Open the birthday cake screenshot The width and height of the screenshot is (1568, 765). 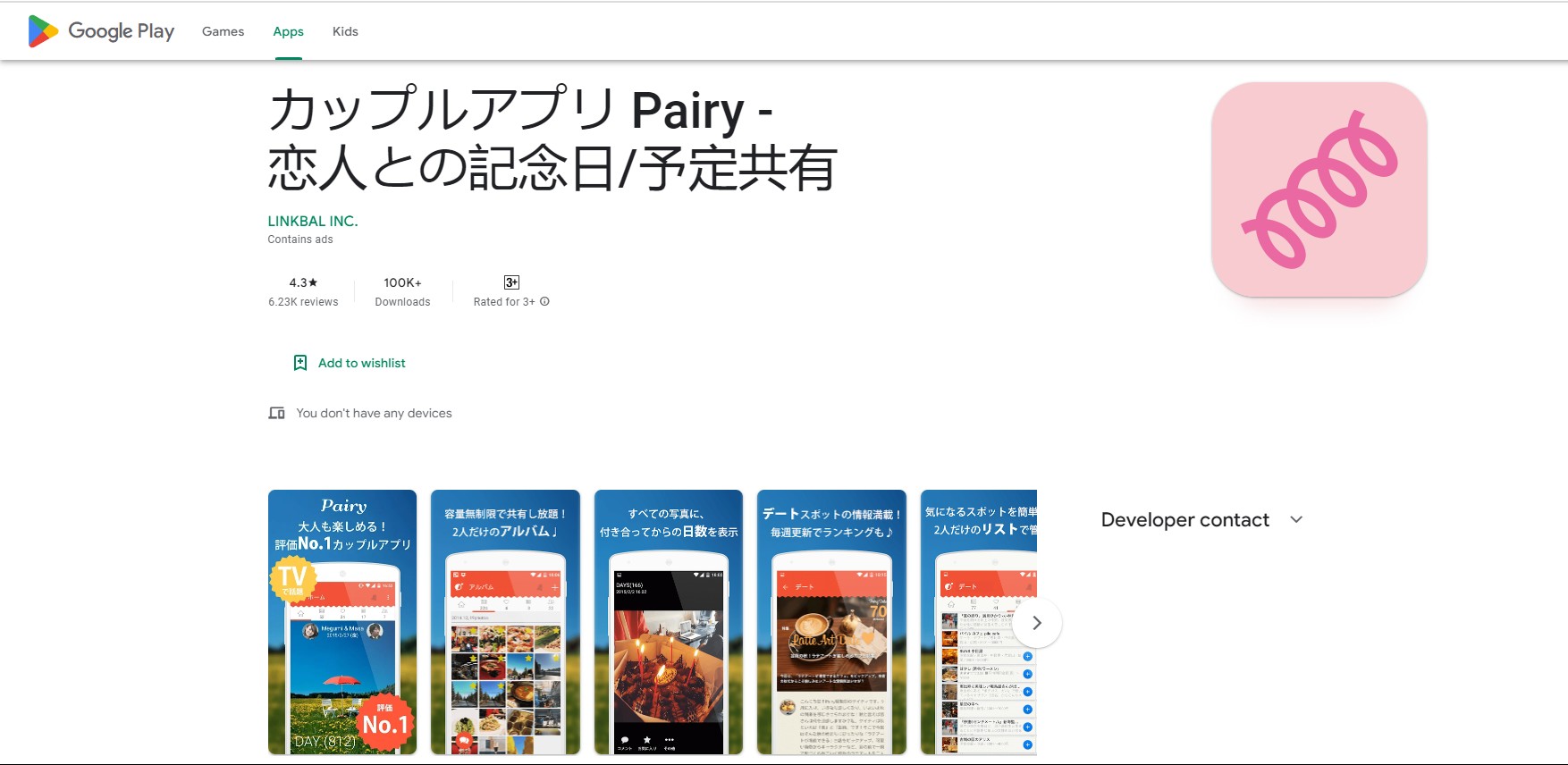[x=669, y=622]
